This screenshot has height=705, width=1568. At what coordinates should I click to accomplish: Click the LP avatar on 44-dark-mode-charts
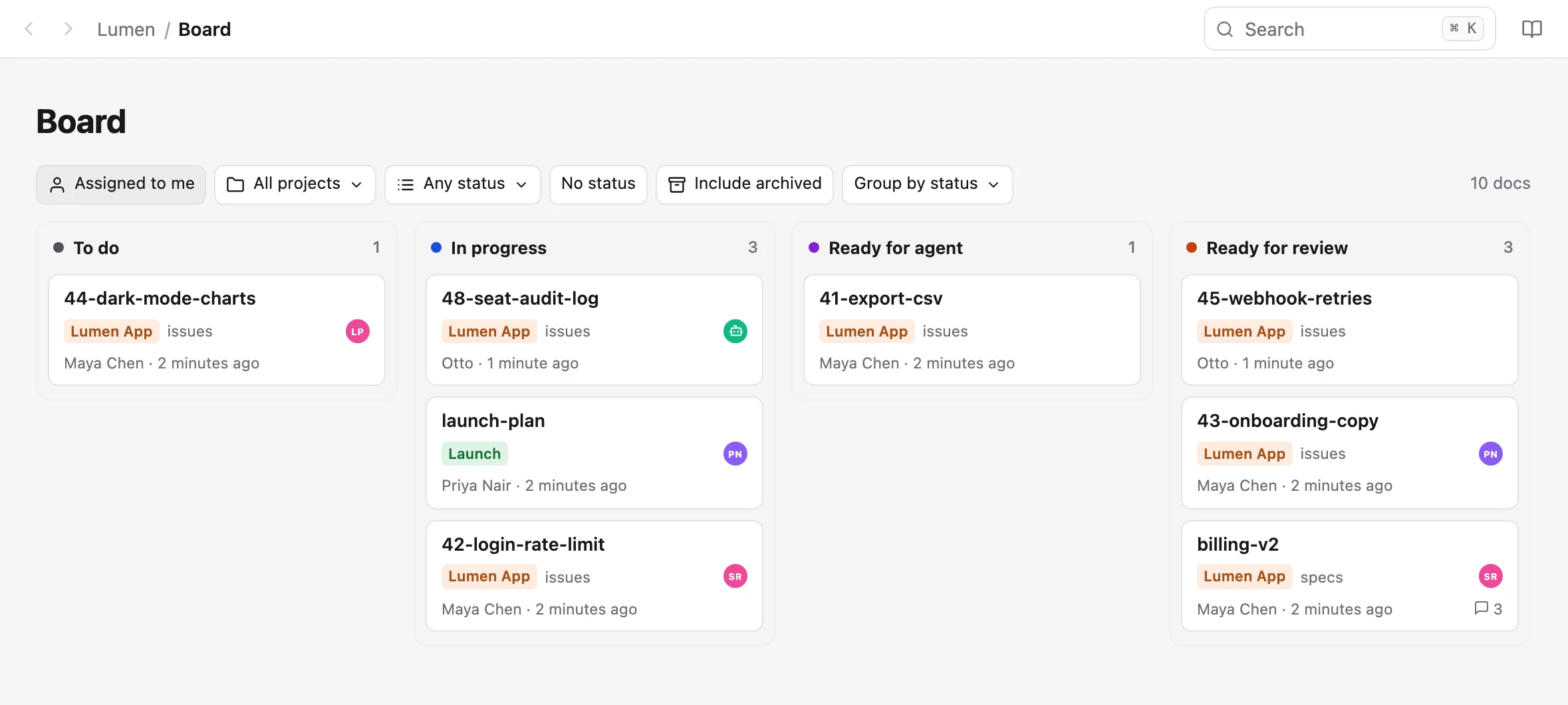(358, 331)
